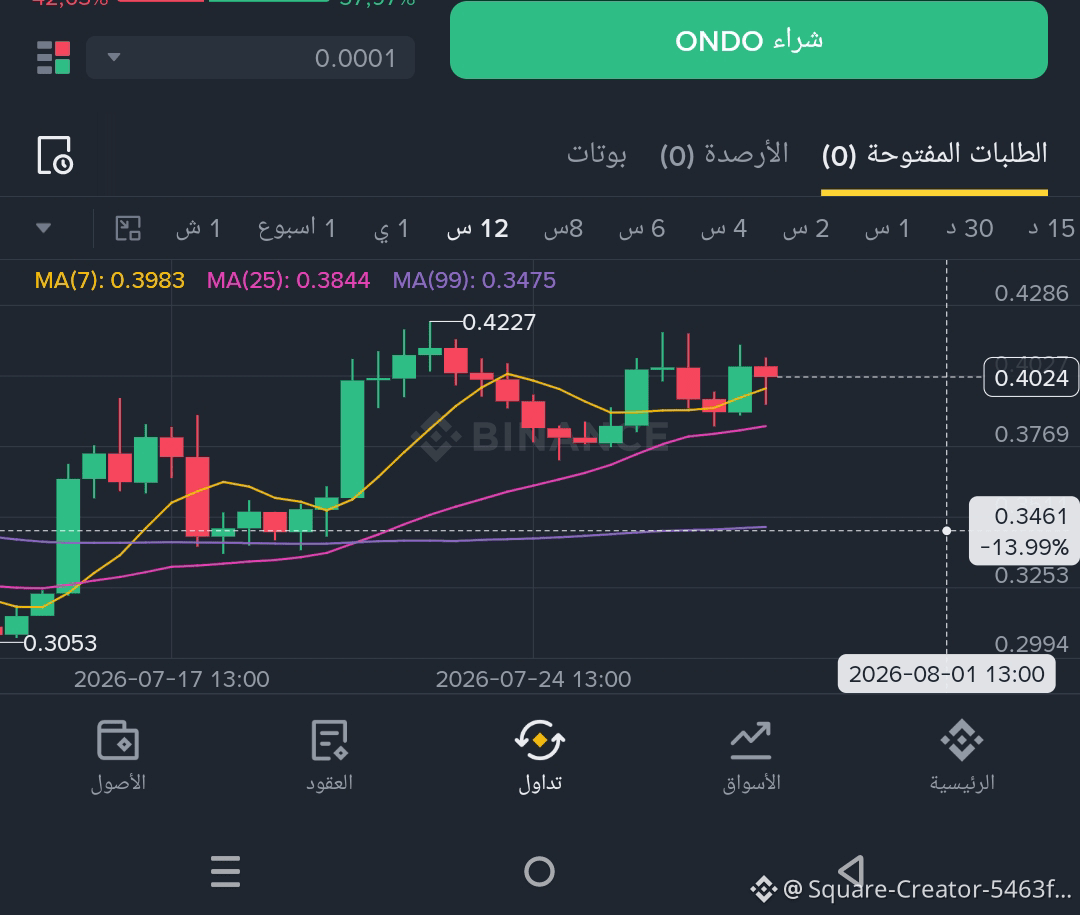Tap the Android recent apps menu button
The height and width of the screenshot is (915, 1080).
(225, 872)
